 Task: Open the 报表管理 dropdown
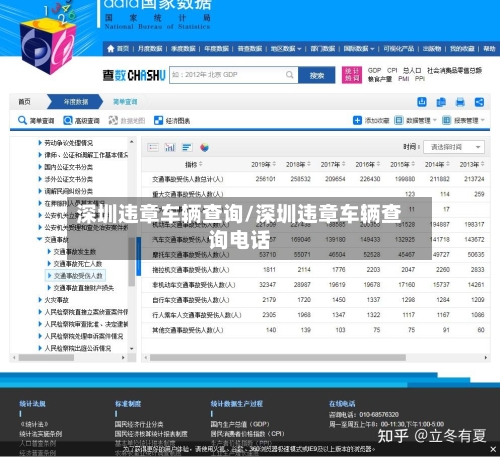tap(463, 120)
